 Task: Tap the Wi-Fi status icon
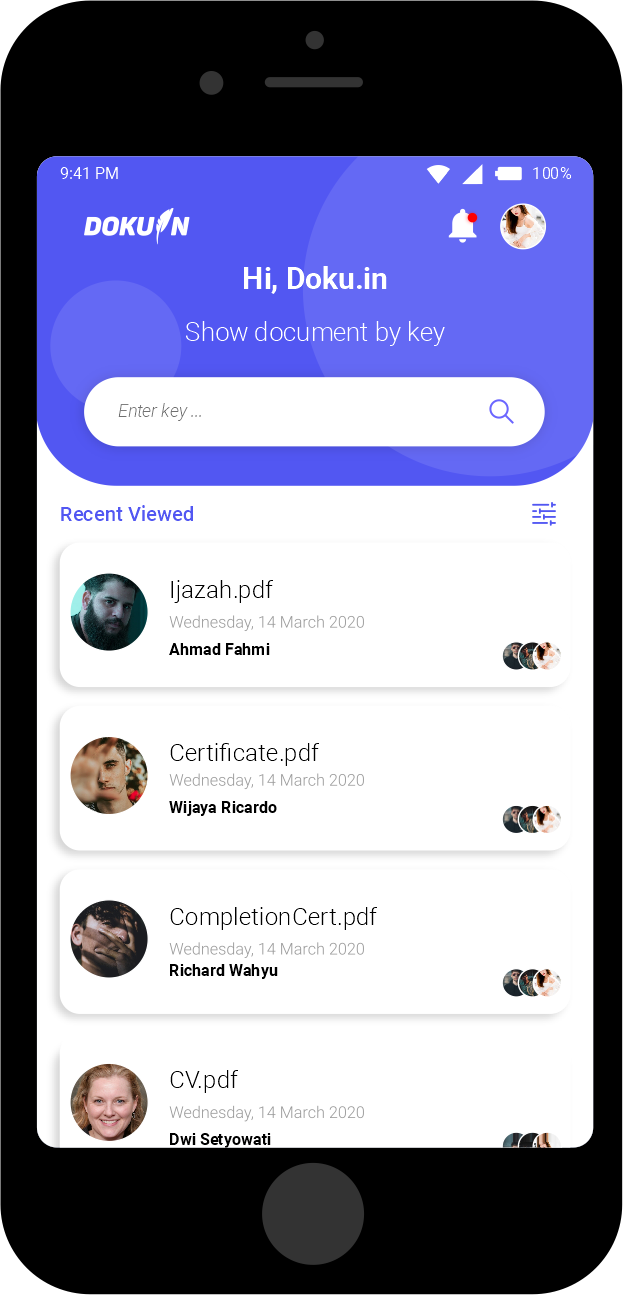click(x=438, y=173)
